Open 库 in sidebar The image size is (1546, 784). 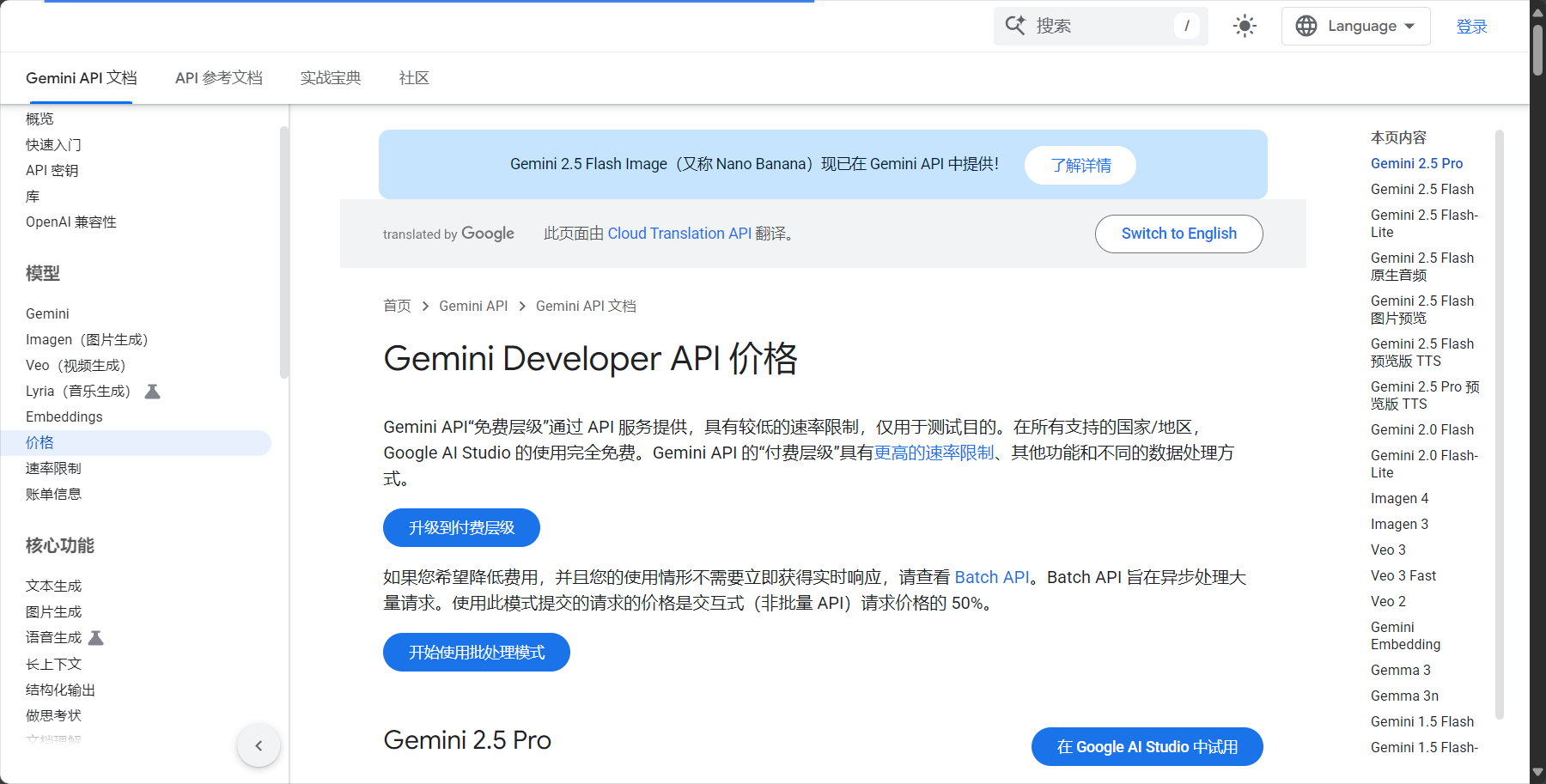(33, 197)
